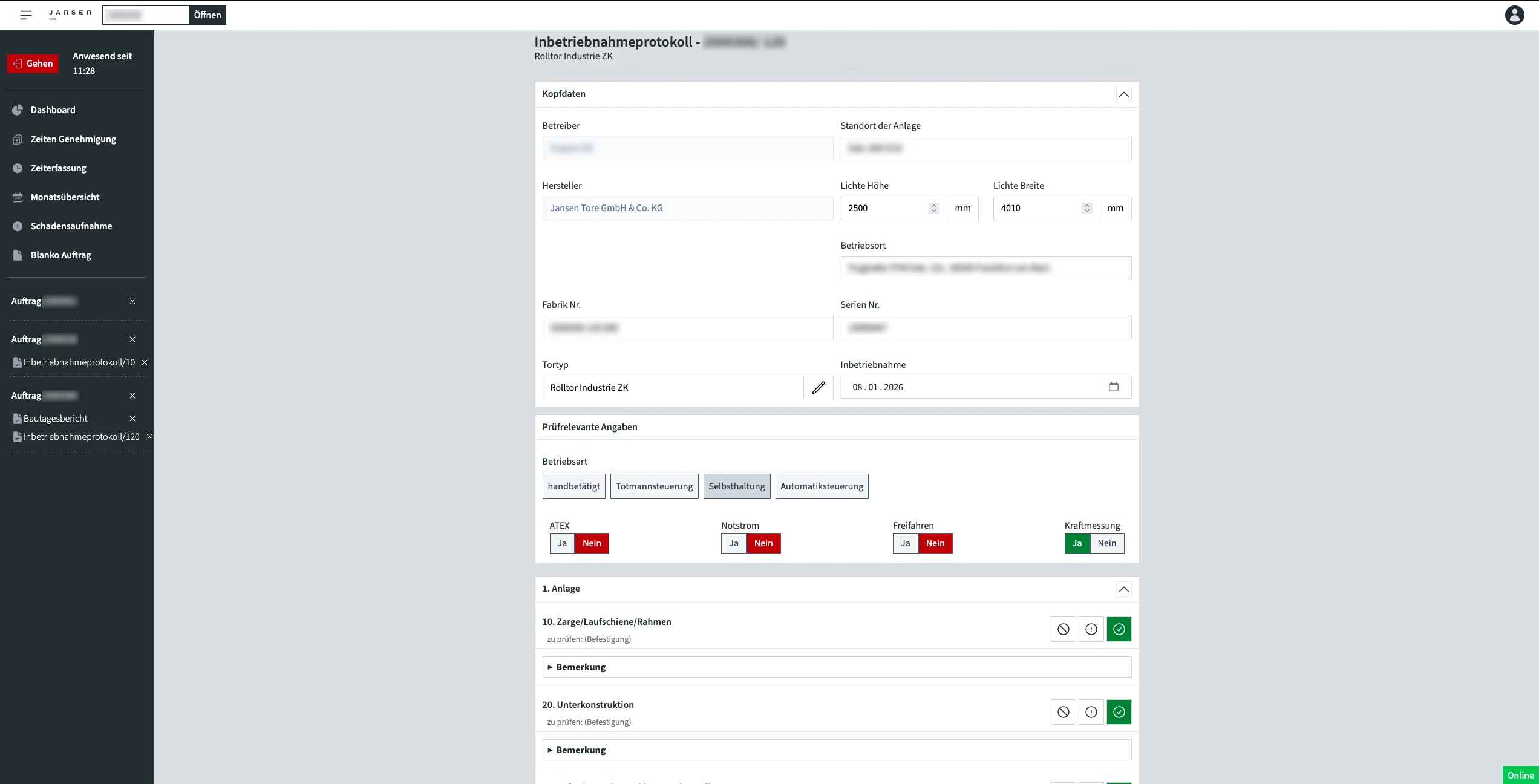The height and width of the screenshot is (784, 1539).
Task: Collapse the 1. Anlage section
Action: [x=1123, y=589]
